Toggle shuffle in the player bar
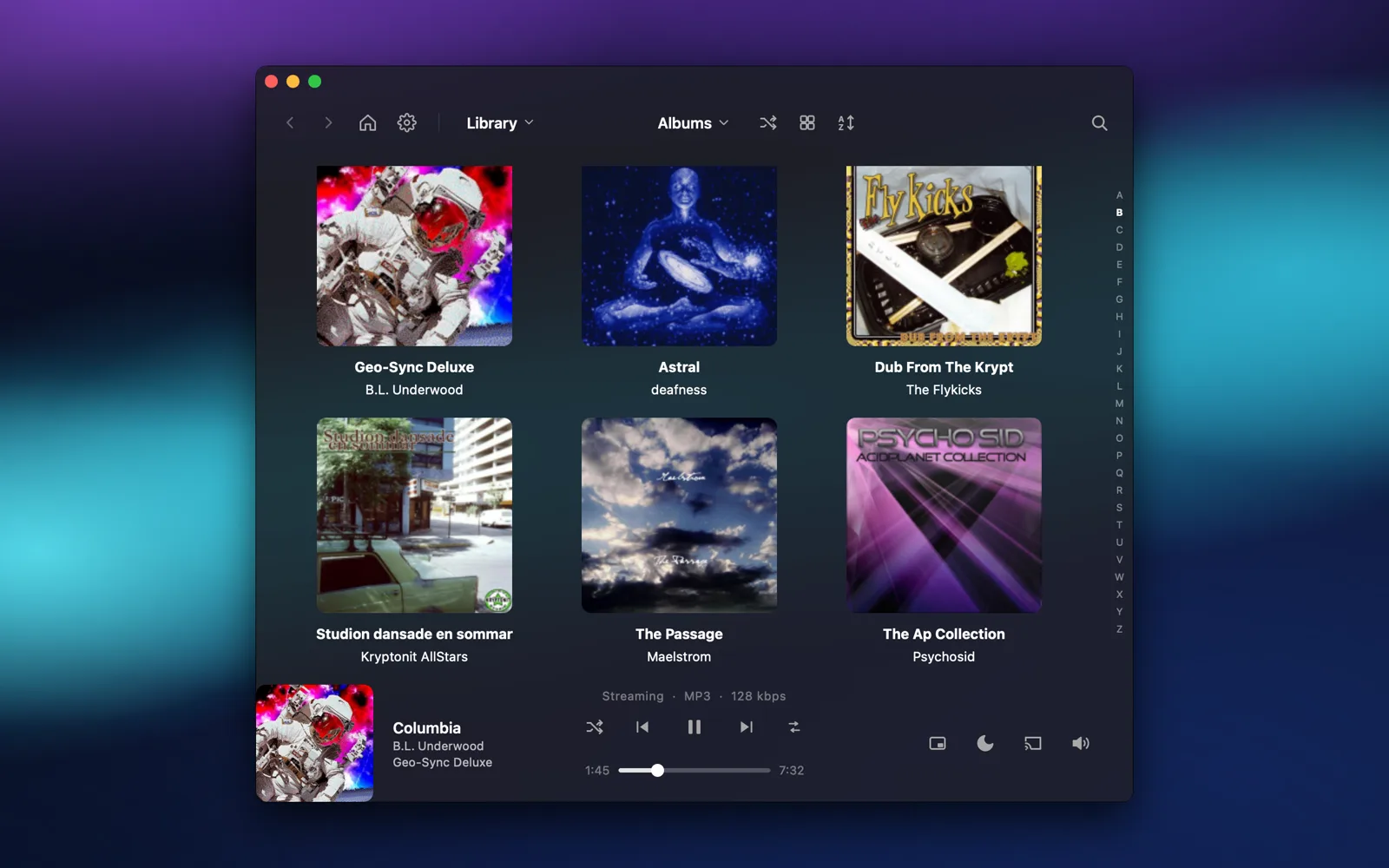This screenshot has width=1389, height=868. click(x=595, y=727)
